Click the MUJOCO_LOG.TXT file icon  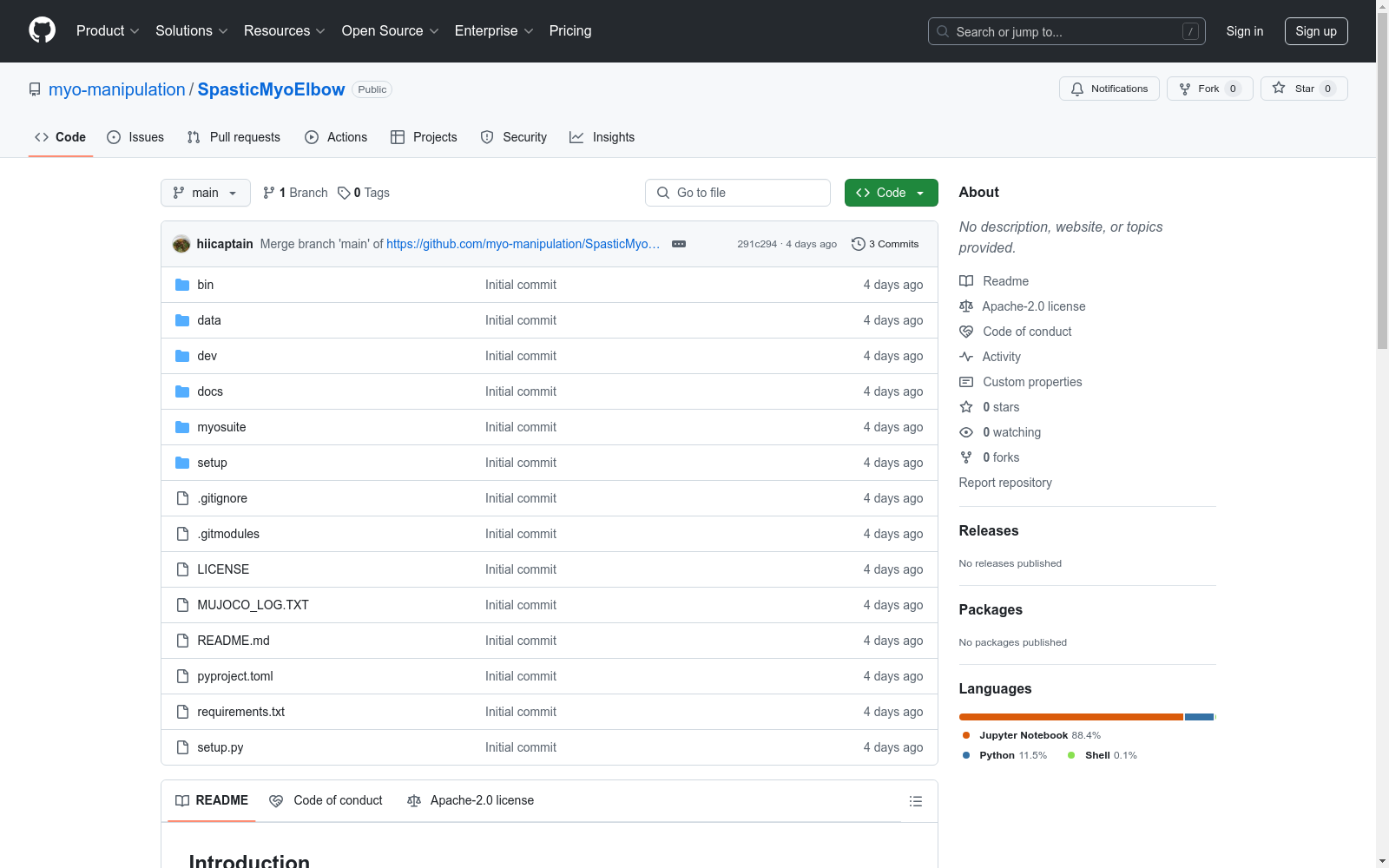click(x=182, y=605)
